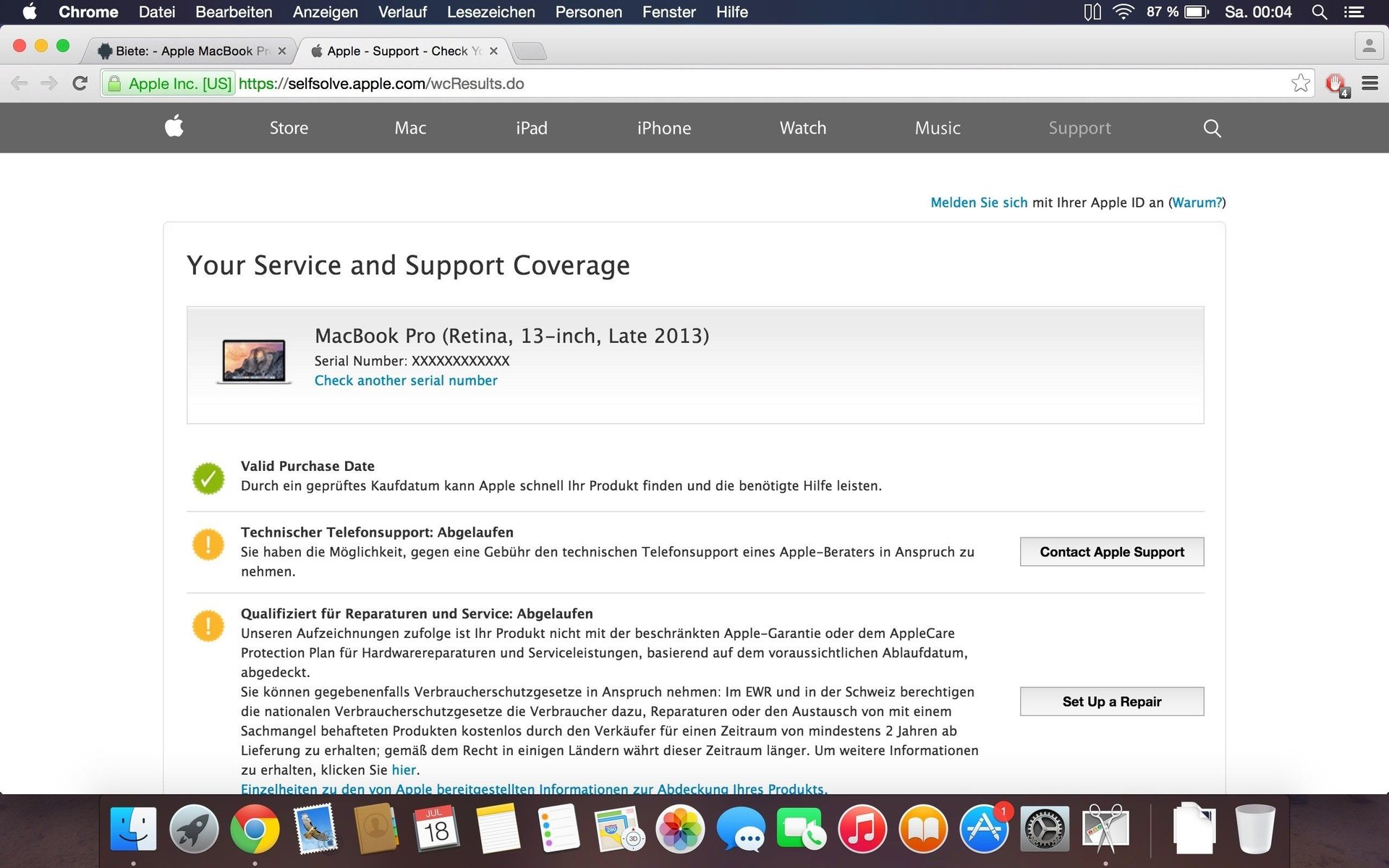Screen dimensions: 1389x868
Task: Open the Einzelheiten zu den Informationen link
Action: 534,788
